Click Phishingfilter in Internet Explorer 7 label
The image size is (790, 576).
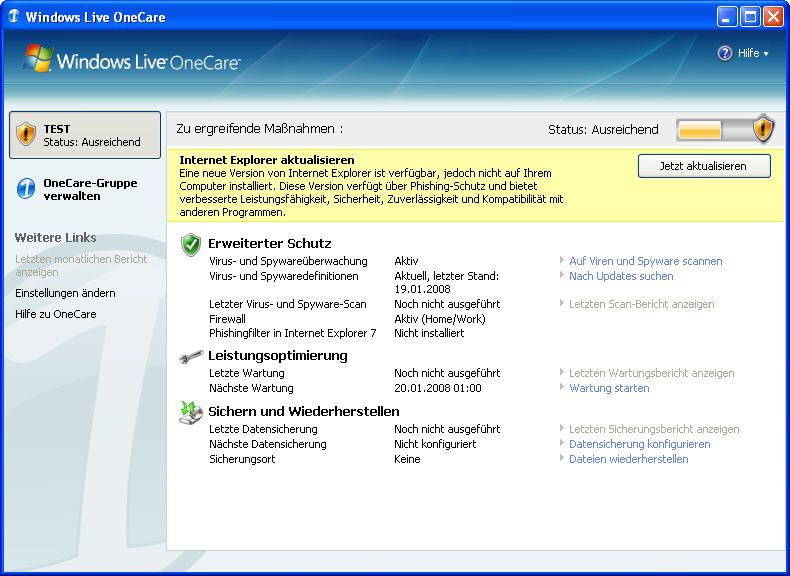pyautogui.click(x=293, y=333)
